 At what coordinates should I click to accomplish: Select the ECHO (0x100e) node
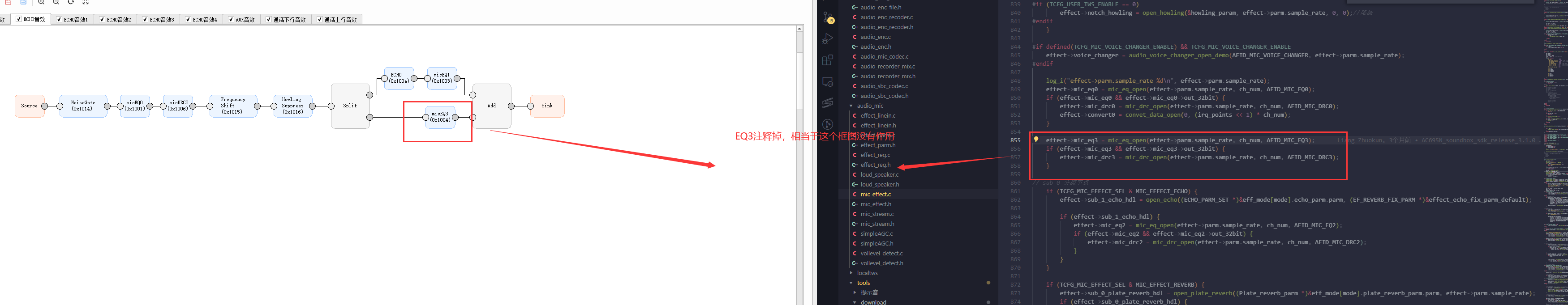400,78
